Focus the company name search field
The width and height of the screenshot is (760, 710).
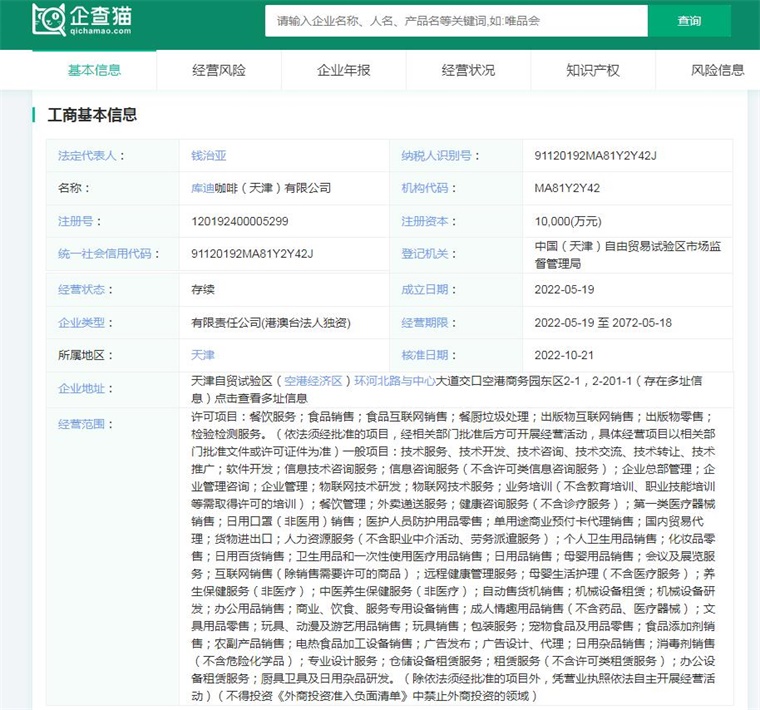(x=456, y=21)
